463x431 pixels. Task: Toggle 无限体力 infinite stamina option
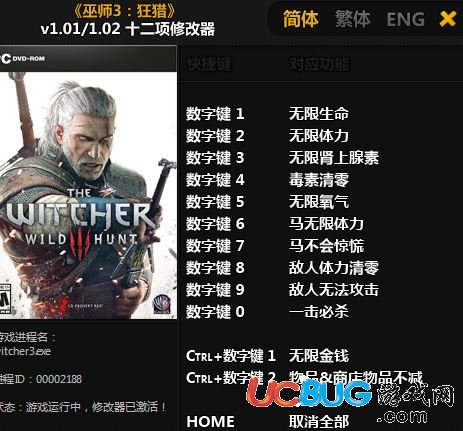319,136
